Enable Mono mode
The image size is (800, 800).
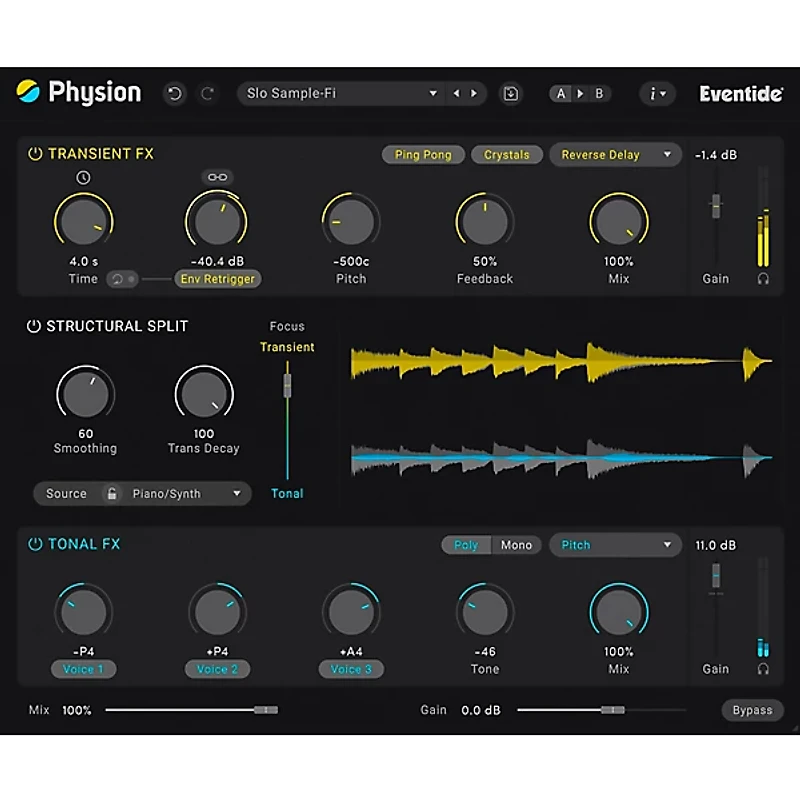pyautogui.click(x=516, y=545)
